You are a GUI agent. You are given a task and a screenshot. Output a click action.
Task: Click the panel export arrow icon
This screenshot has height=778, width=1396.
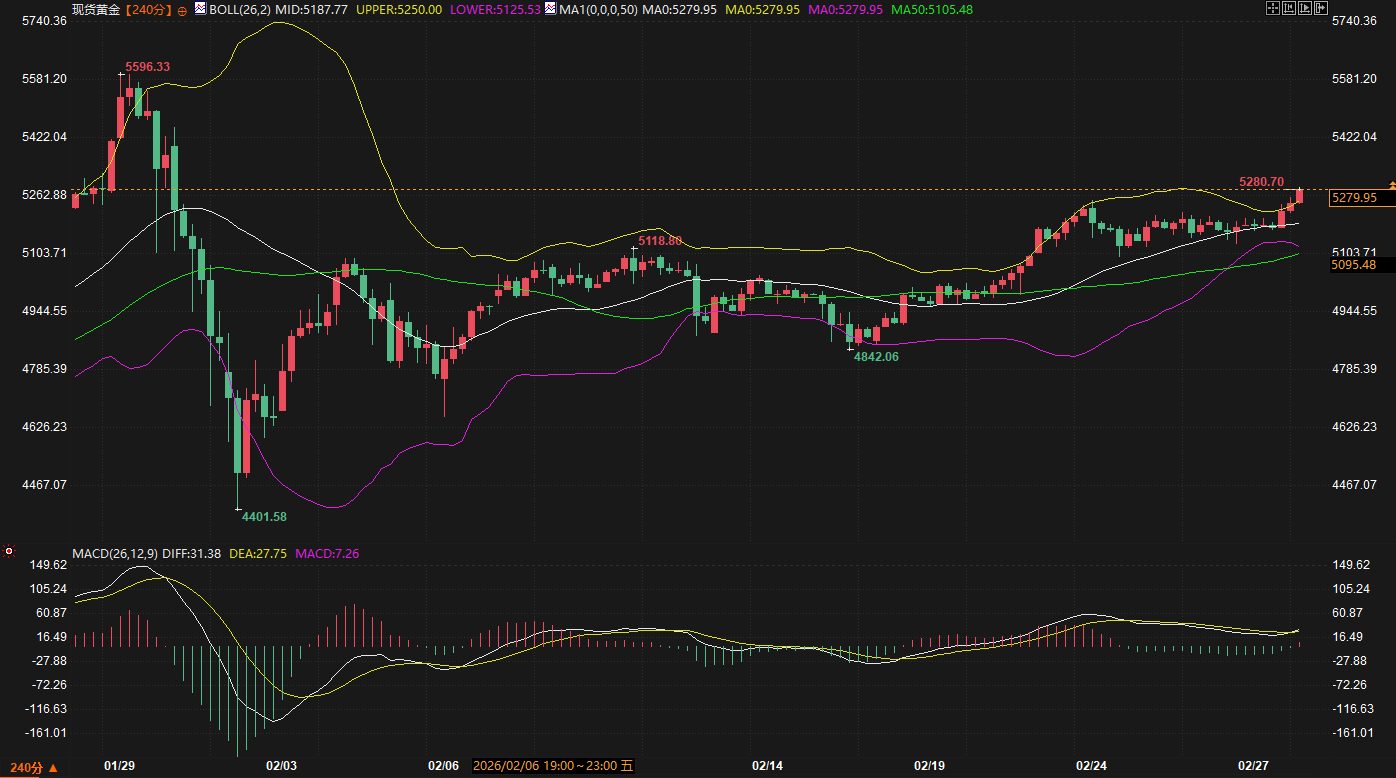1322,9
